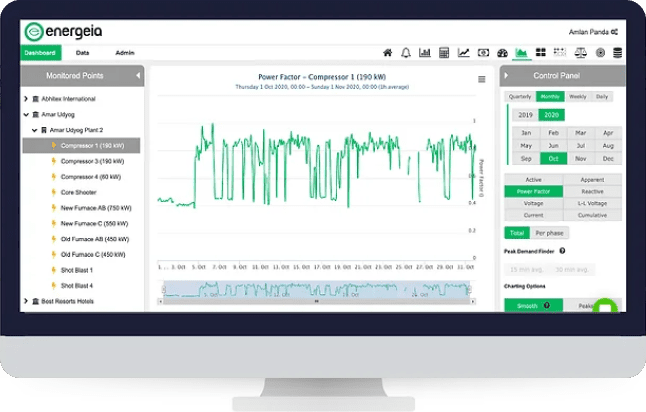This screenshot has width=646, height=412.
Task: Select the Smooth charting option
Action: [x=533, y=305]
